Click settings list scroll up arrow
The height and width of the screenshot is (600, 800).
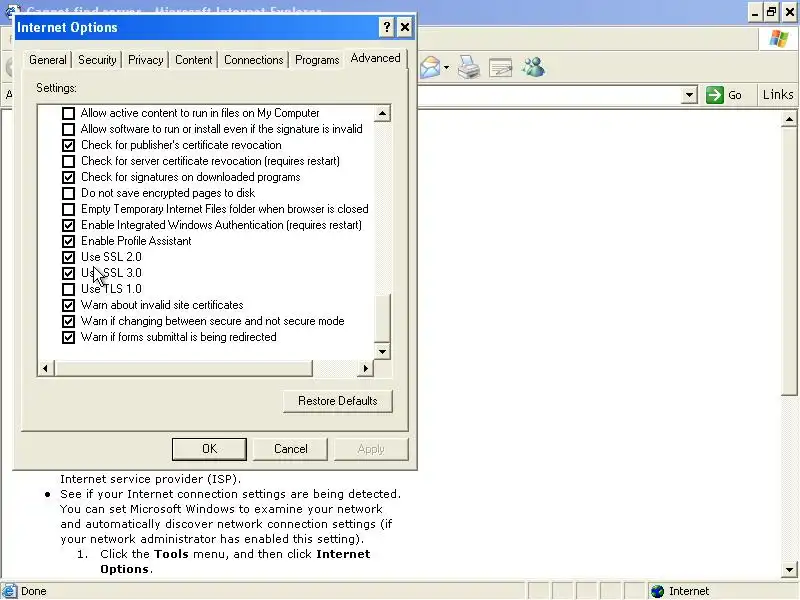382,113
